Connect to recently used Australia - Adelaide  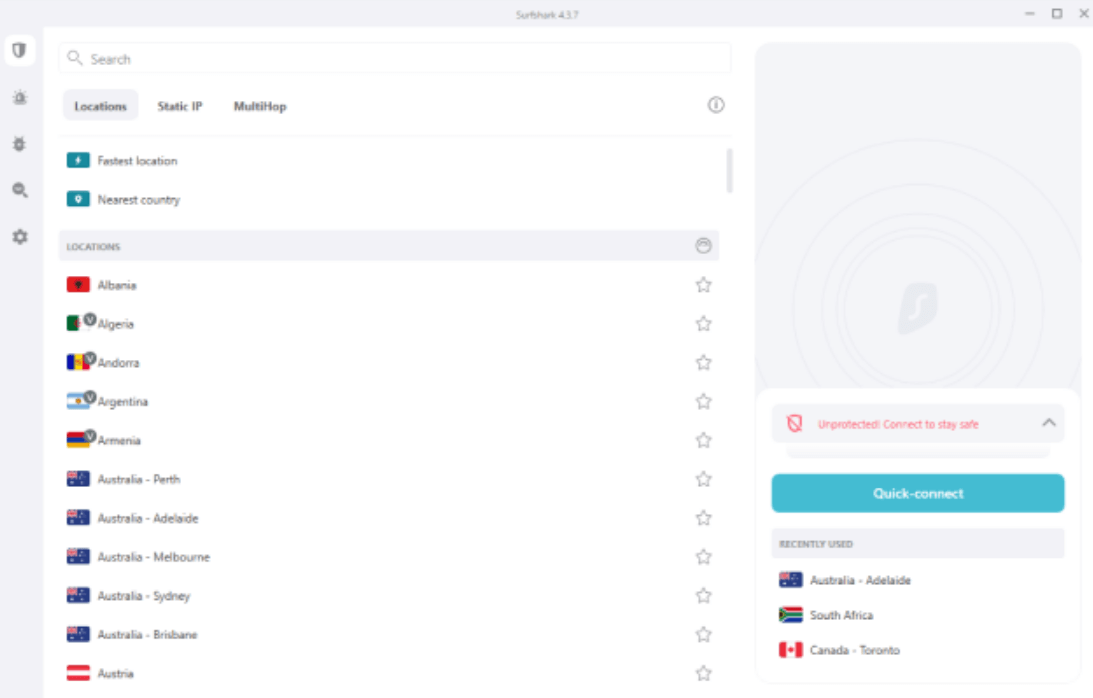[917, 580]
